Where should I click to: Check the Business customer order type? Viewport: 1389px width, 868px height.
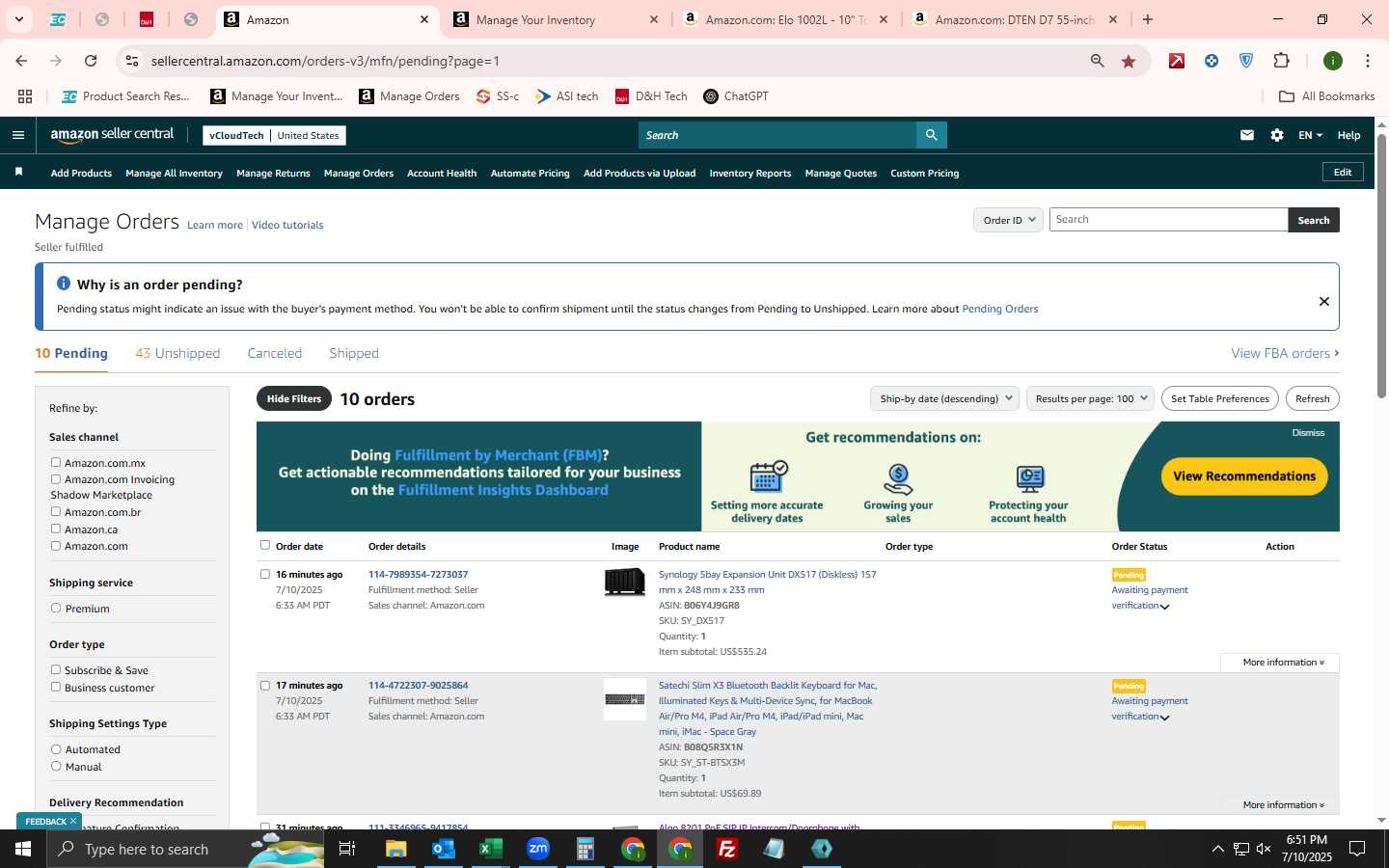[x=56, y=687]
